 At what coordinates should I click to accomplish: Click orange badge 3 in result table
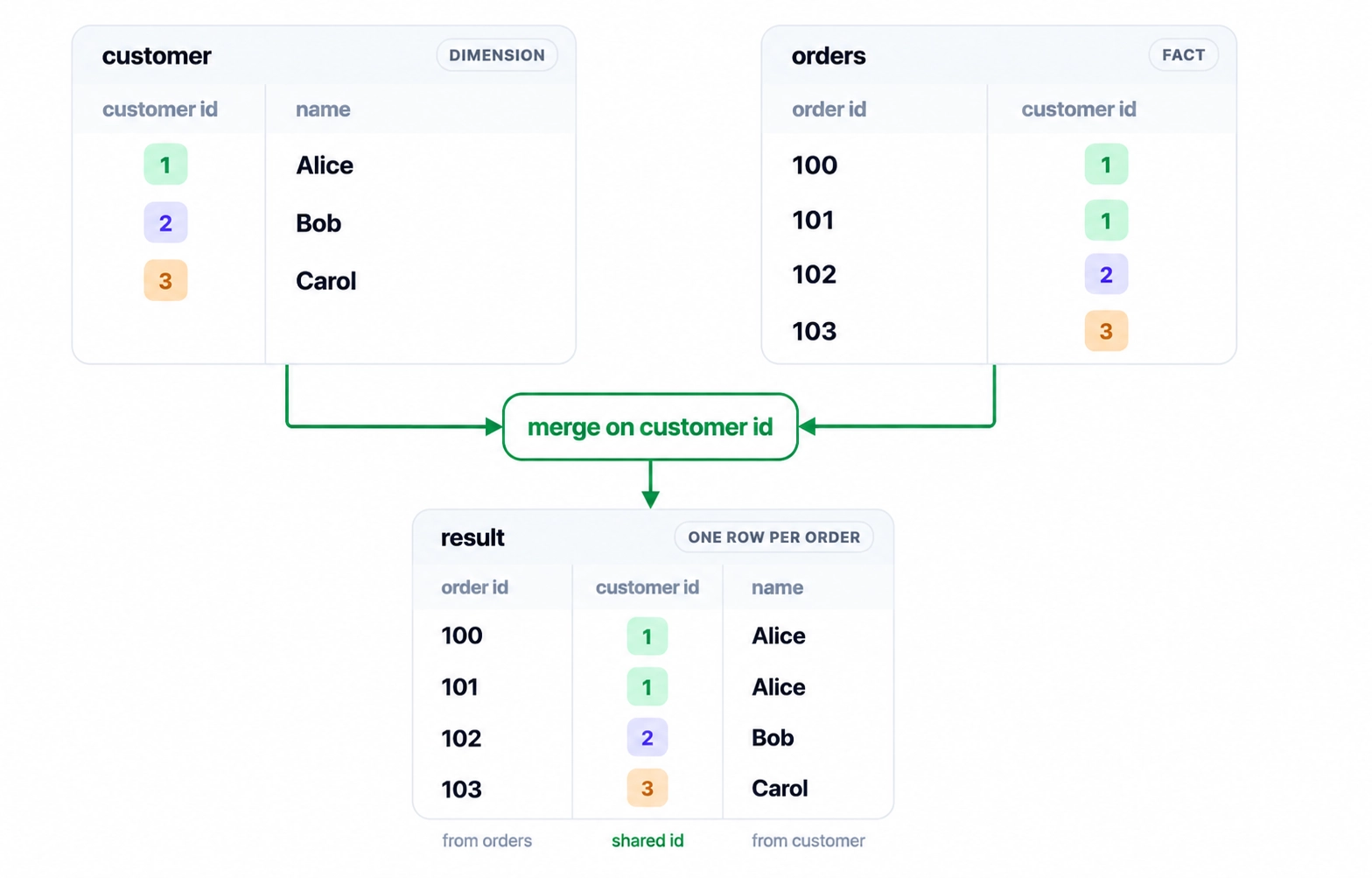coord(647,789)
